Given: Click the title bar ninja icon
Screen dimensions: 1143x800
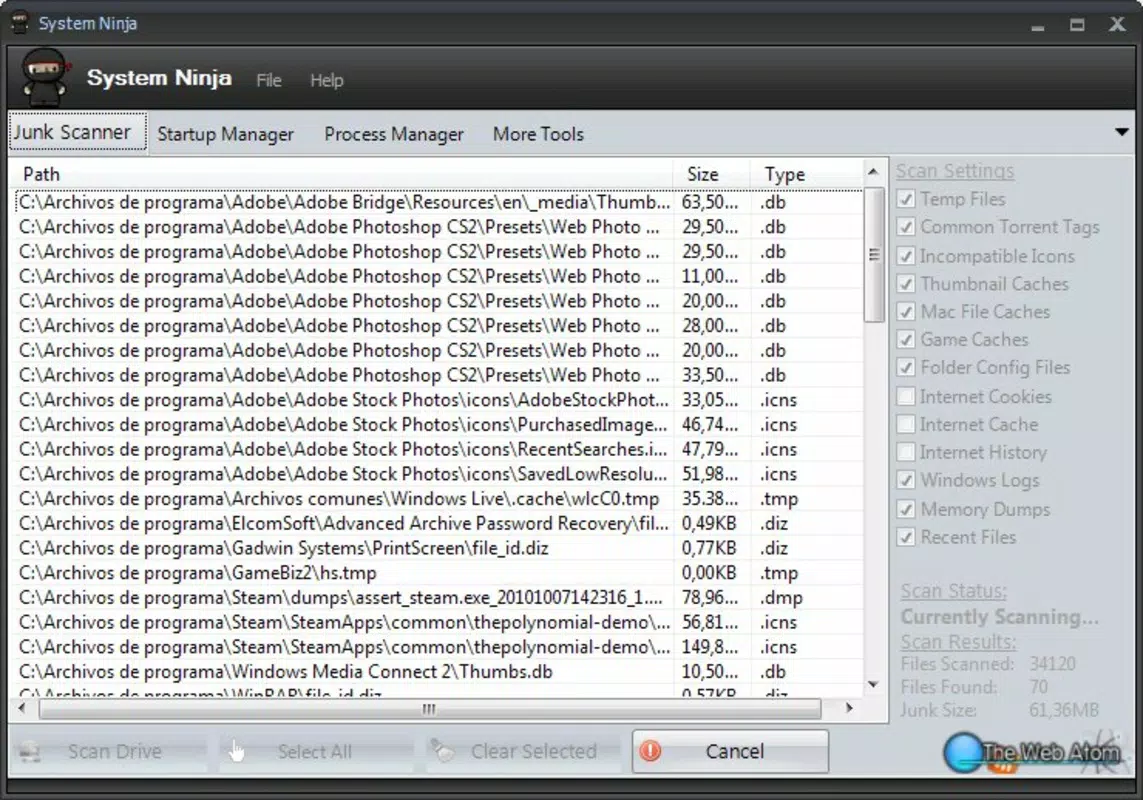Looking at the screenshot, I should point(20,23).
